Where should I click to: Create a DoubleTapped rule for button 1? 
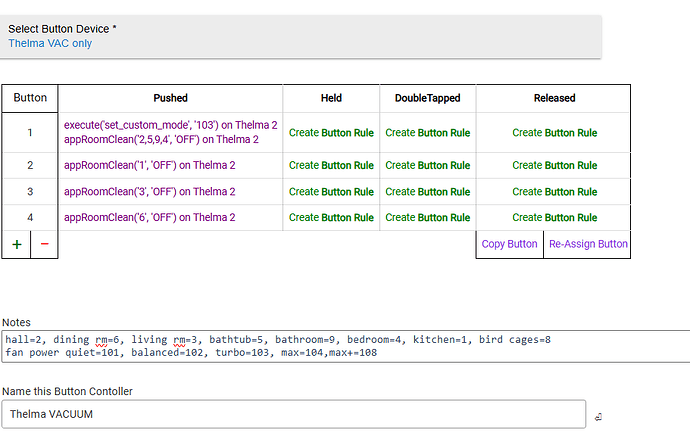click(x=427, y=132)
